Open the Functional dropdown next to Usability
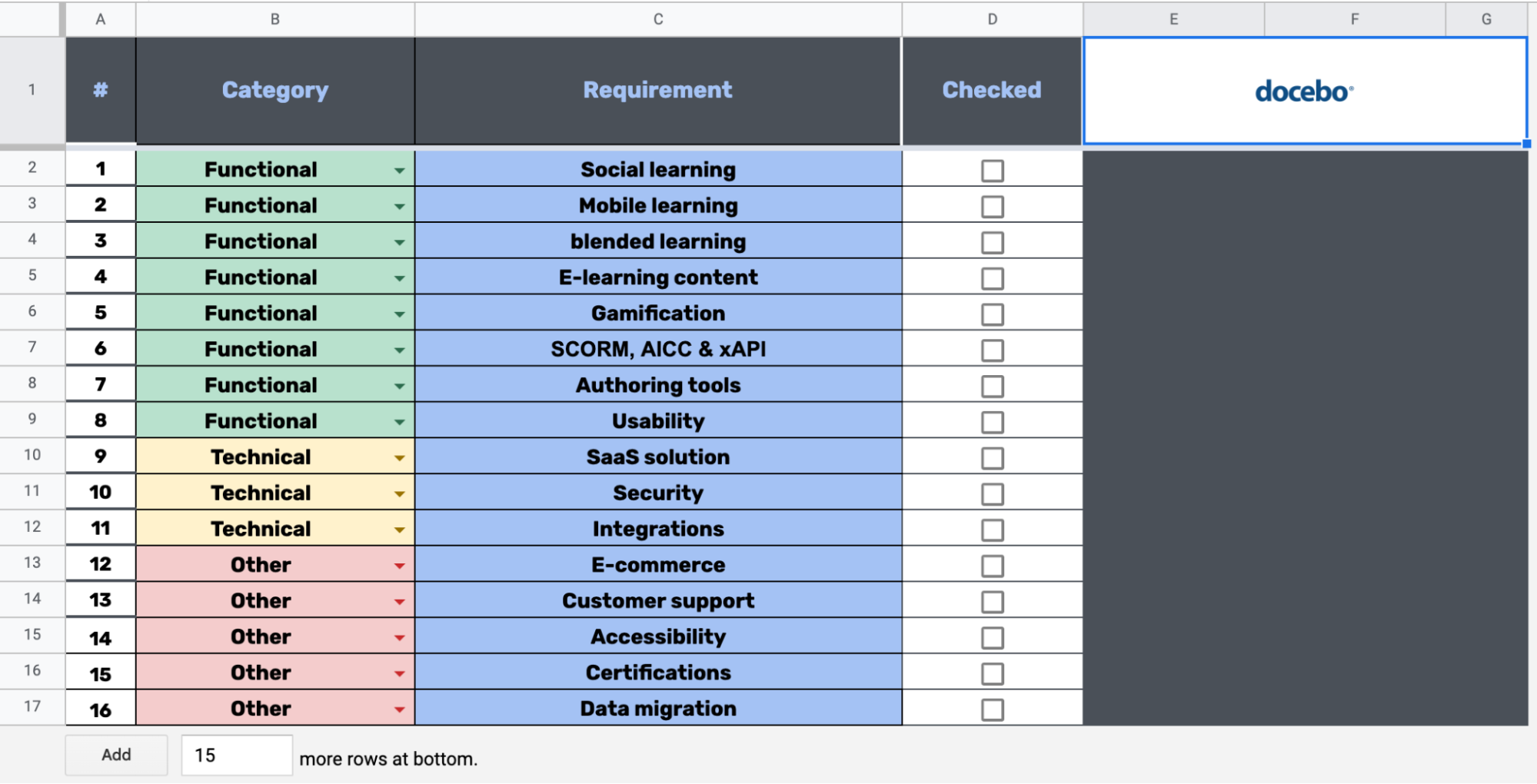Viewport: 1537px width, 784px height. pyautogui.click(x=399, y=421)
